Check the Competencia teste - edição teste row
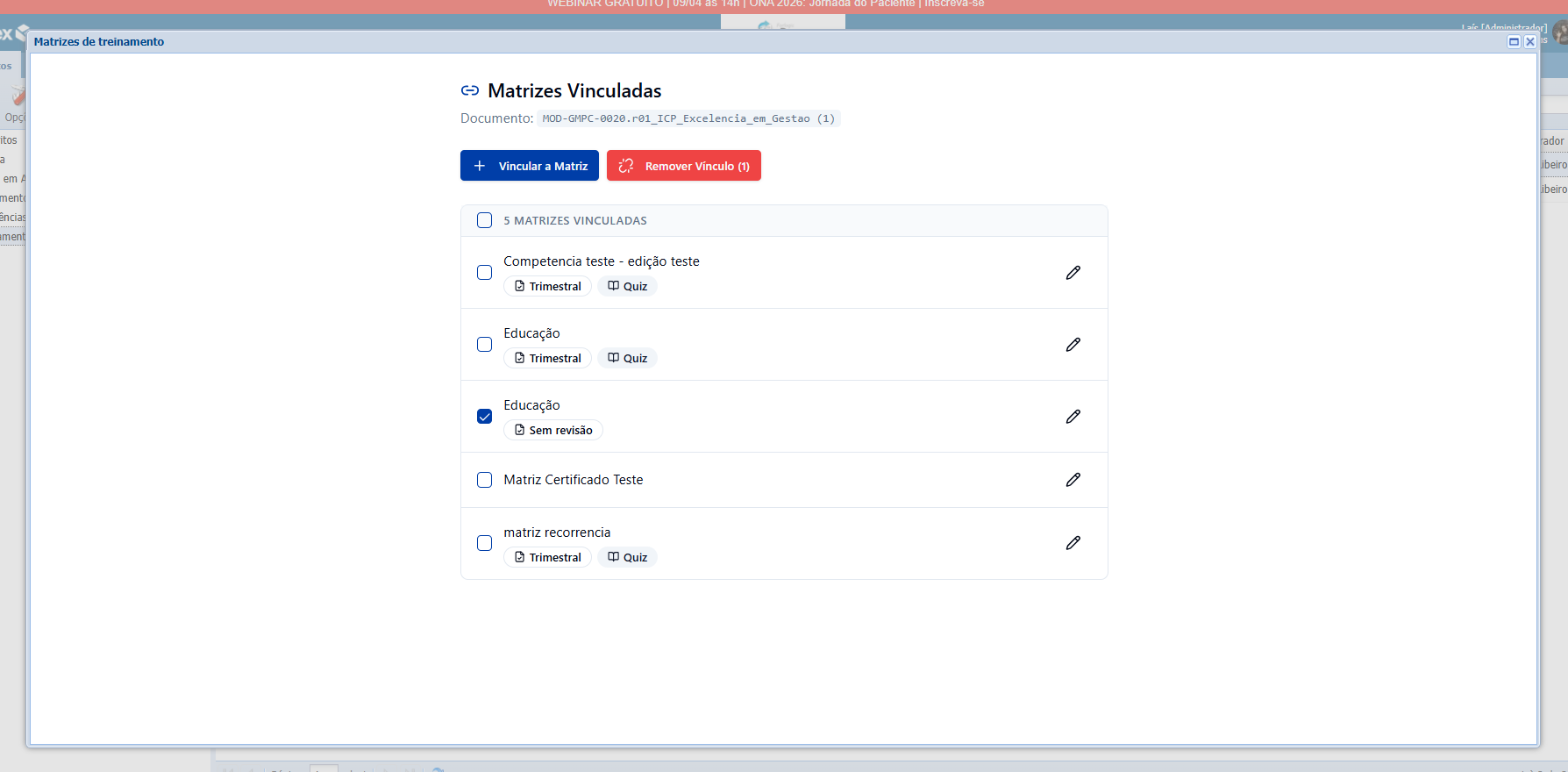The height and width of the screenshot is (772, 1568). coord(484,273)
